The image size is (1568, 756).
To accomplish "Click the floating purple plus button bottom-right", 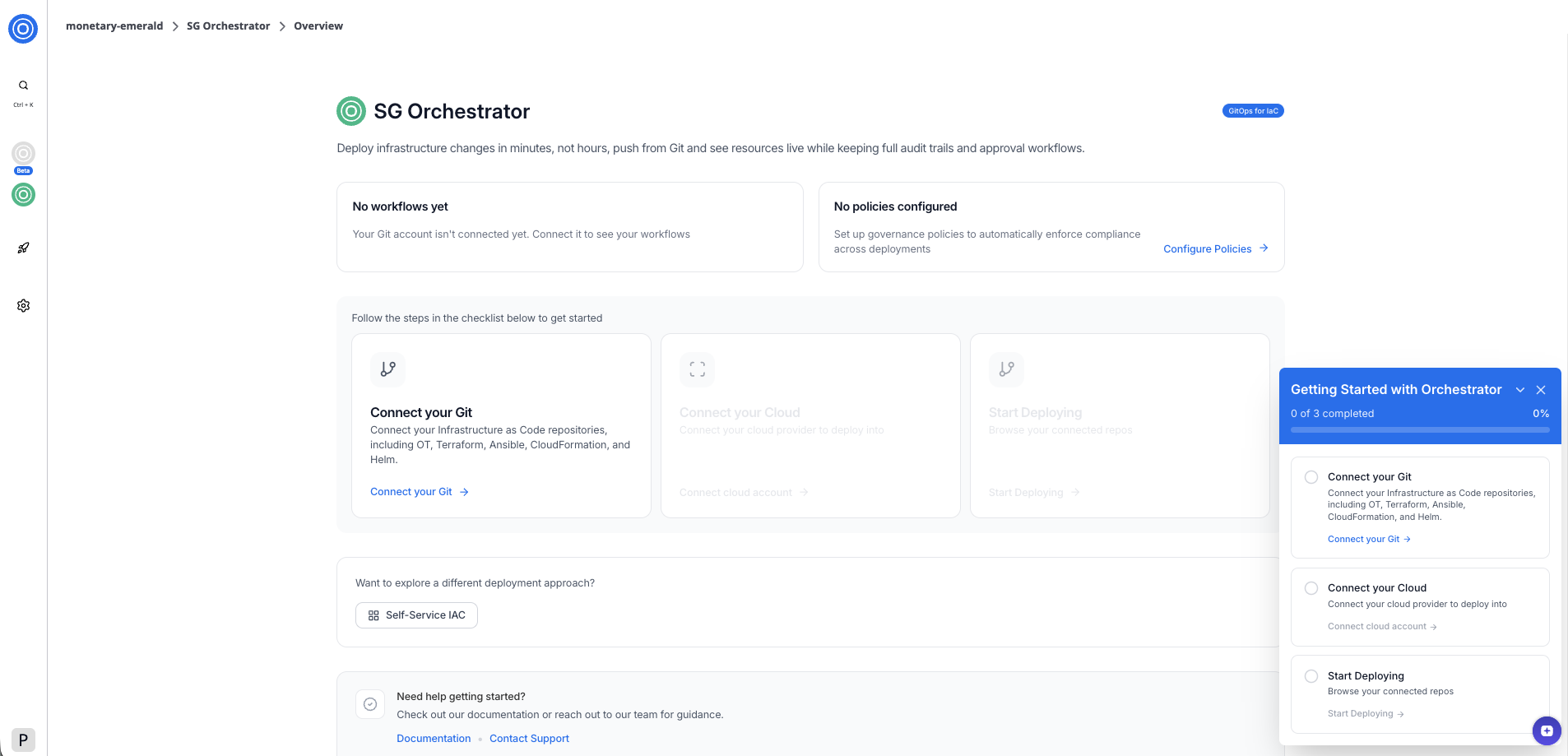I will tap(1547, 730).
